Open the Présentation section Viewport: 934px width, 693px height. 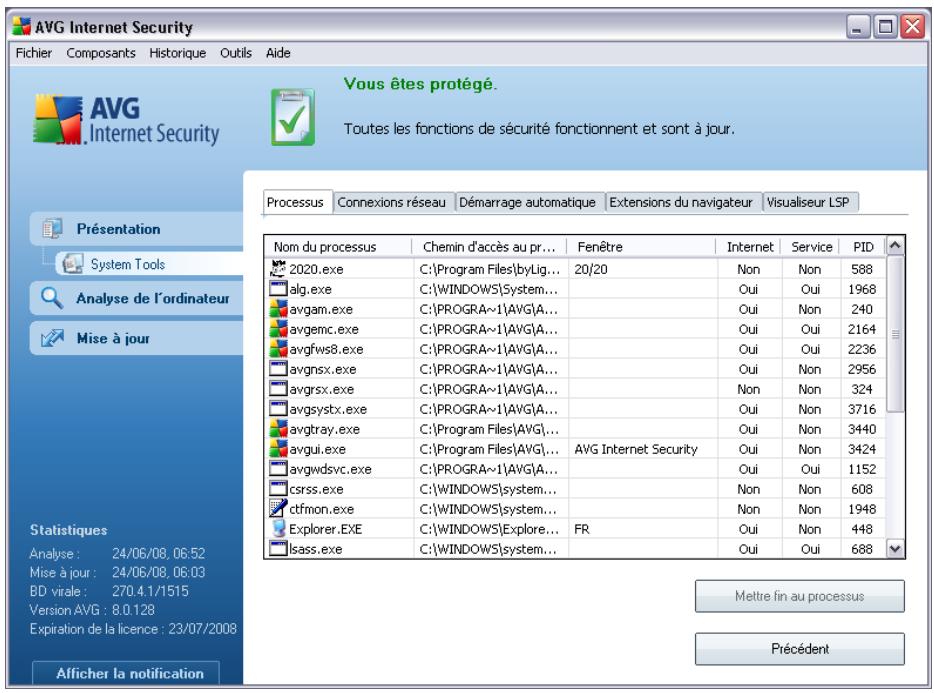pos(137,229)
